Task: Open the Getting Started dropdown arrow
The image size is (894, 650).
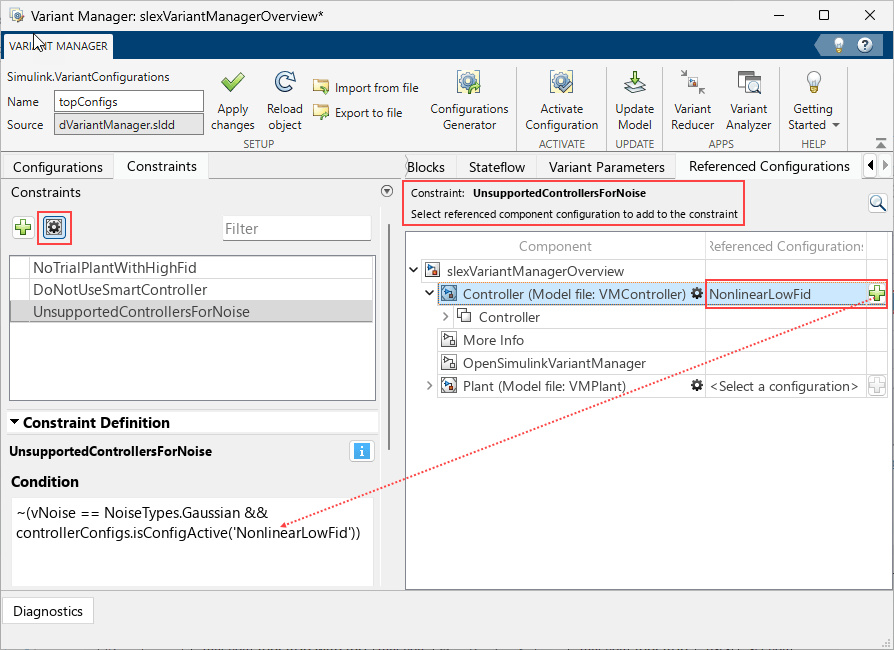Action: click(836, 125)
